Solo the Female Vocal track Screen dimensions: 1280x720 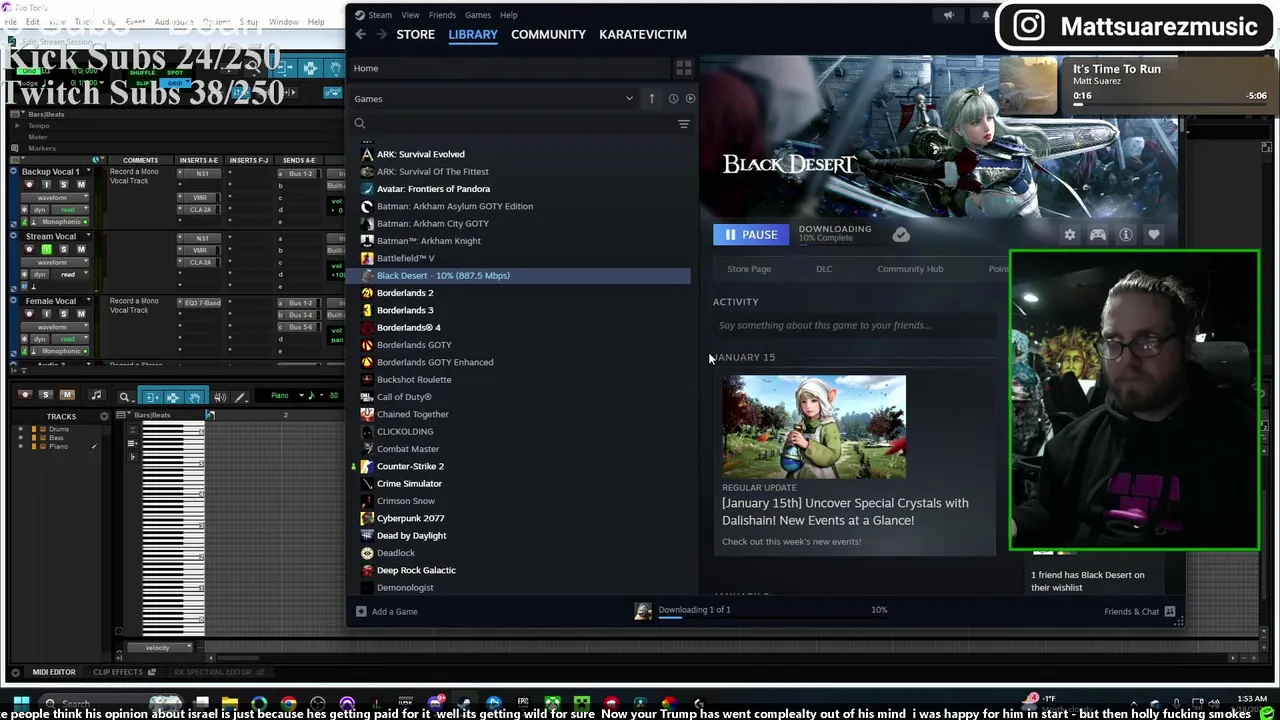(x=63, y=314)
